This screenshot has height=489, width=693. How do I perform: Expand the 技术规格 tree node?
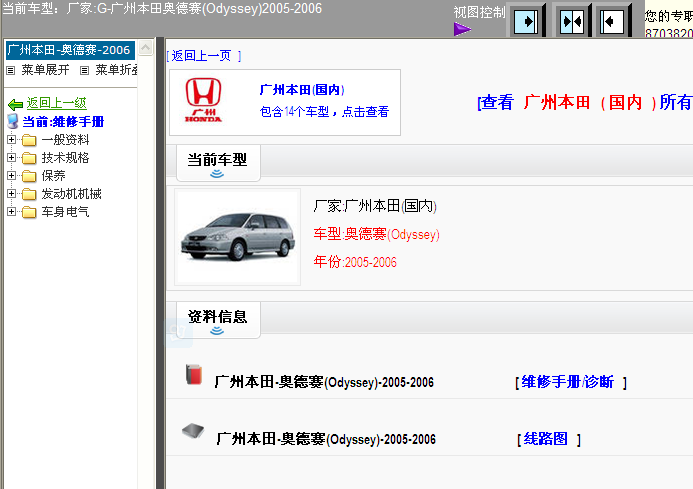(11, 157)
